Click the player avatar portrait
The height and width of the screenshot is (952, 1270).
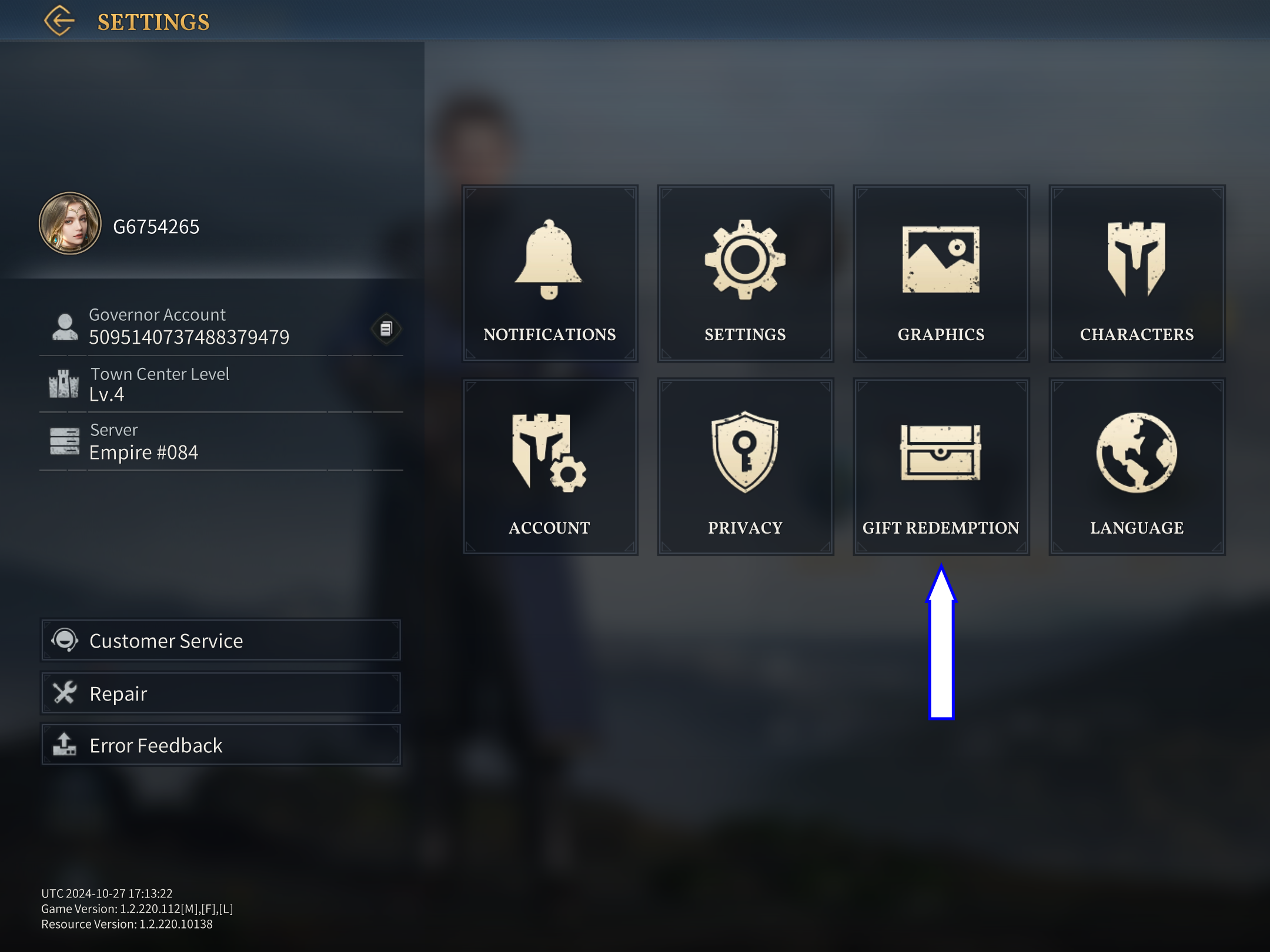point(70,223)
